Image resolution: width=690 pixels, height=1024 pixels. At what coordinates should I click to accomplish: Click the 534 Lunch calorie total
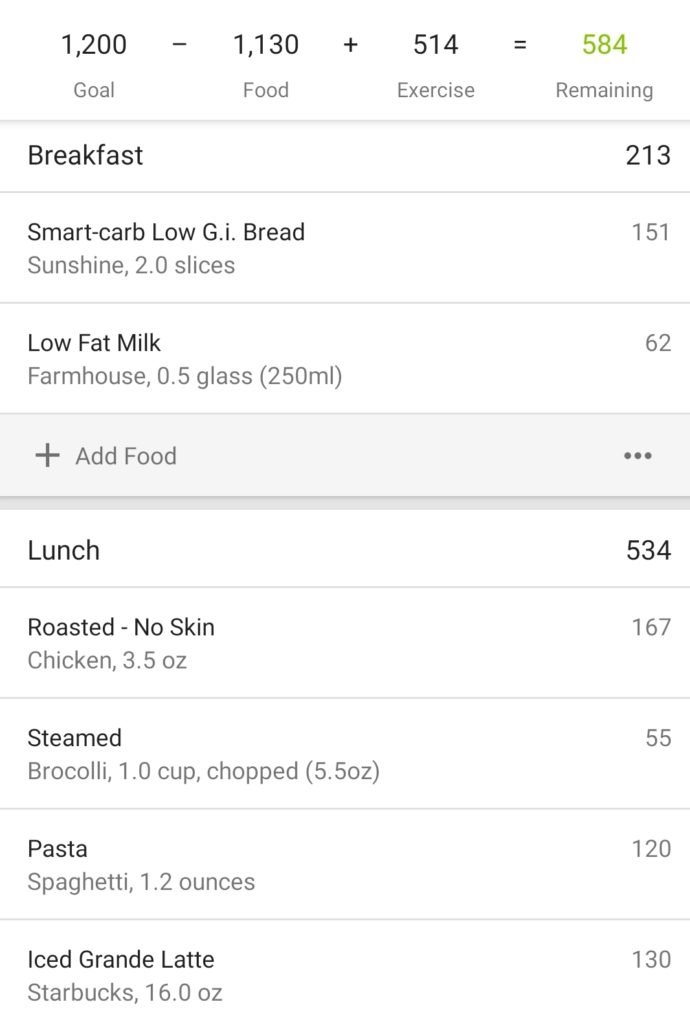[648, 550]
